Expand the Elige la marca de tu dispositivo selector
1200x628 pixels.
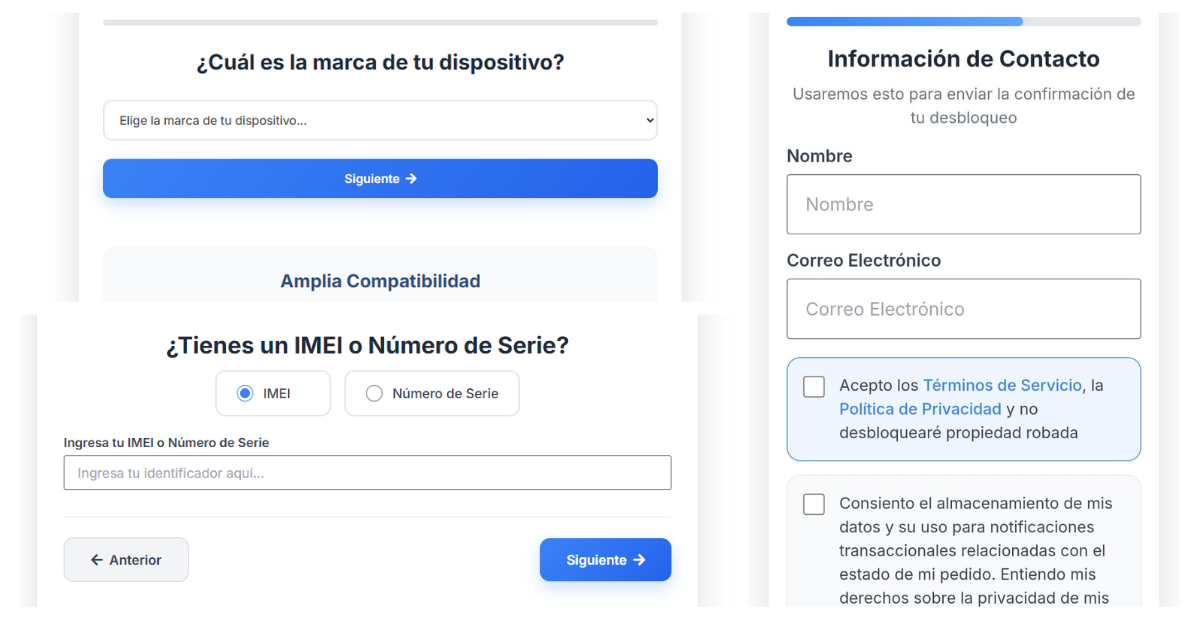(x=380, y=119)
